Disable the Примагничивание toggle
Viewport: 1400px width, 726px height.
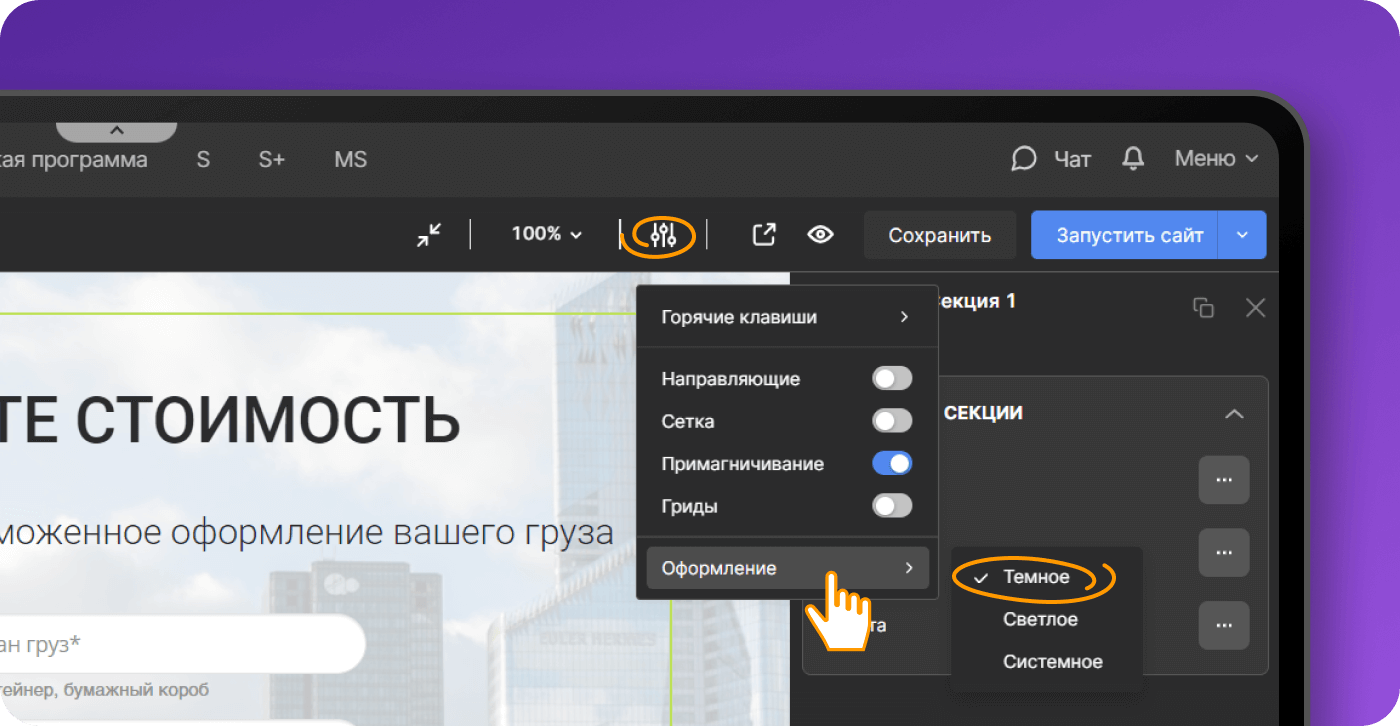click(891, 464)
